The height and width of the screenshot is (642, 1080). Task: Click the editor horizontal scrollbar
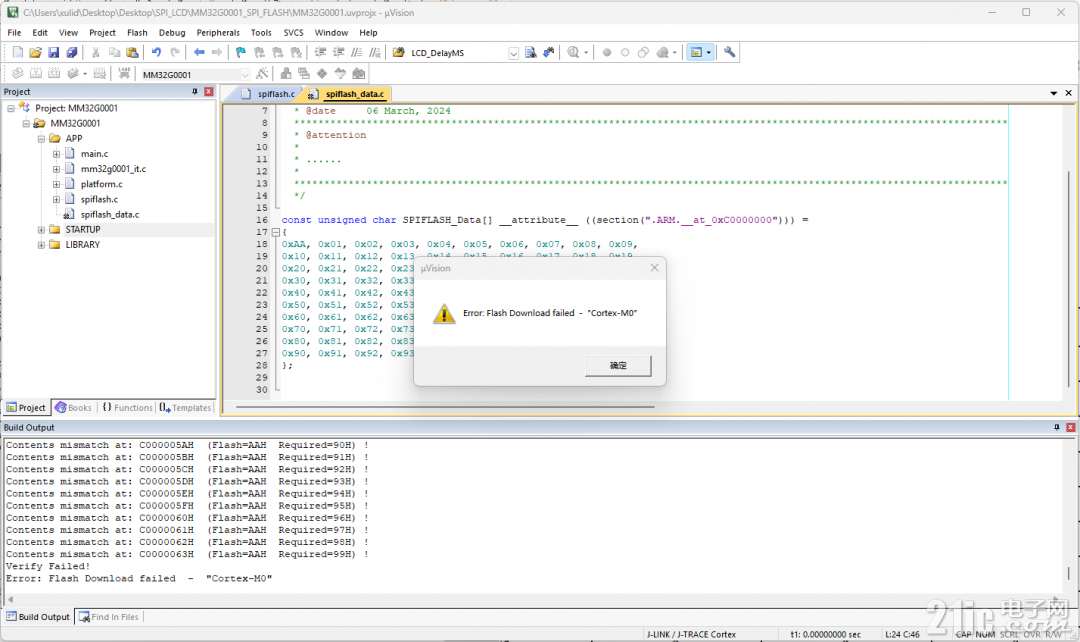(445, 407)
